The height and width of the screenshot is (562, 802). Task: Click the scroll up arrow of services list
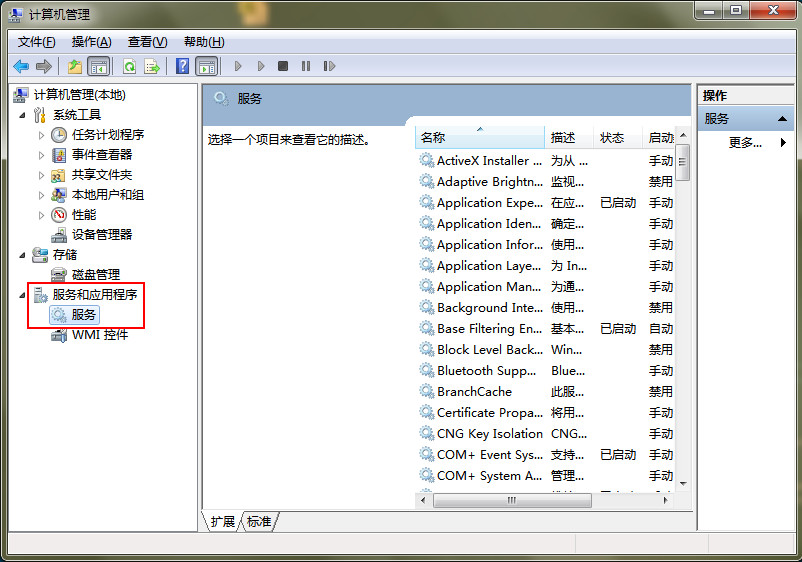coord(683,136)
